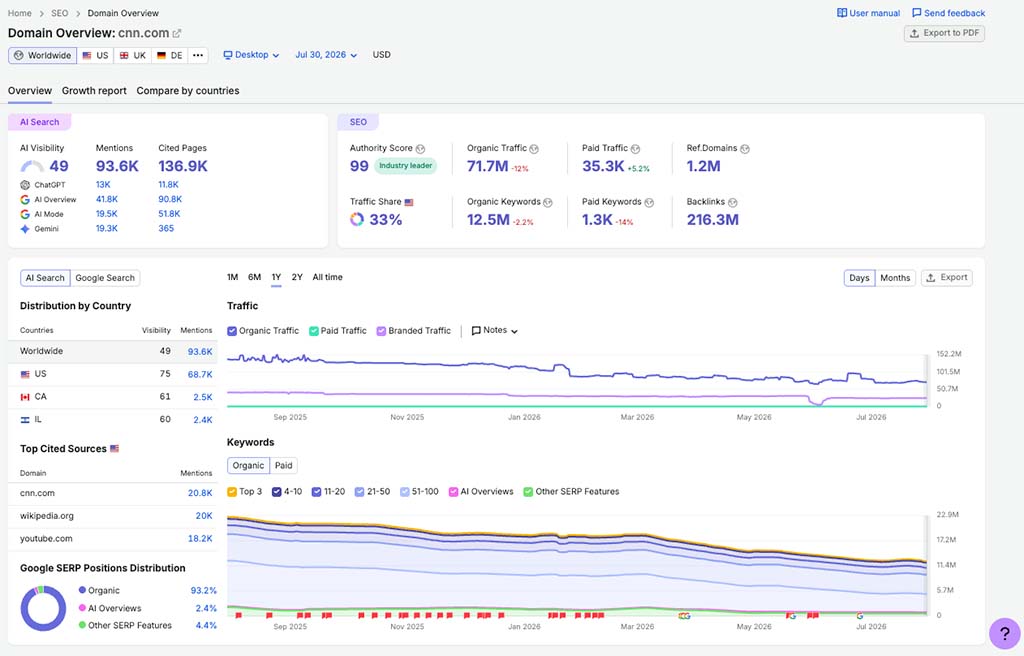
Task: Click the Send feedback chat icon
Action: [x=916, y=12]
